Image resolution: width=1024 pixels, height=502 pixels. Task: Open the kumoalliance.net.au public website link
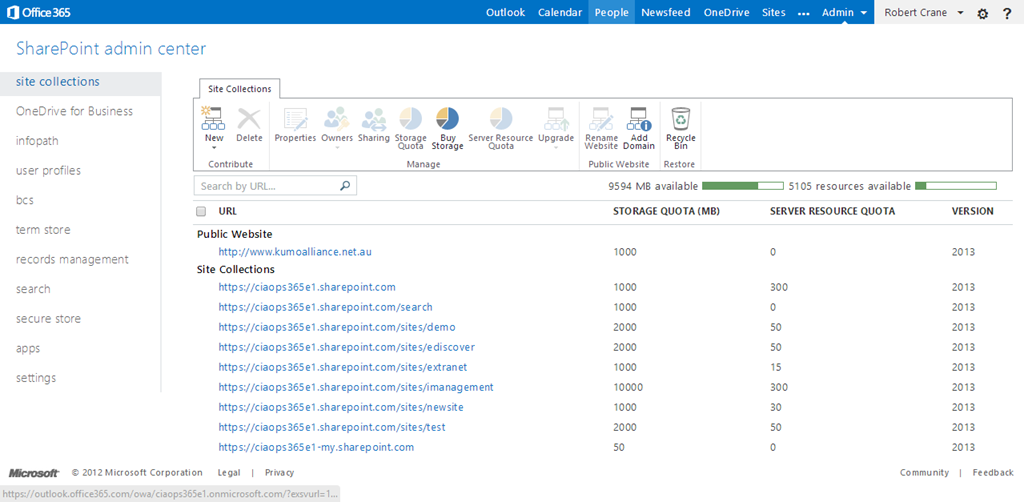[295, 252]
